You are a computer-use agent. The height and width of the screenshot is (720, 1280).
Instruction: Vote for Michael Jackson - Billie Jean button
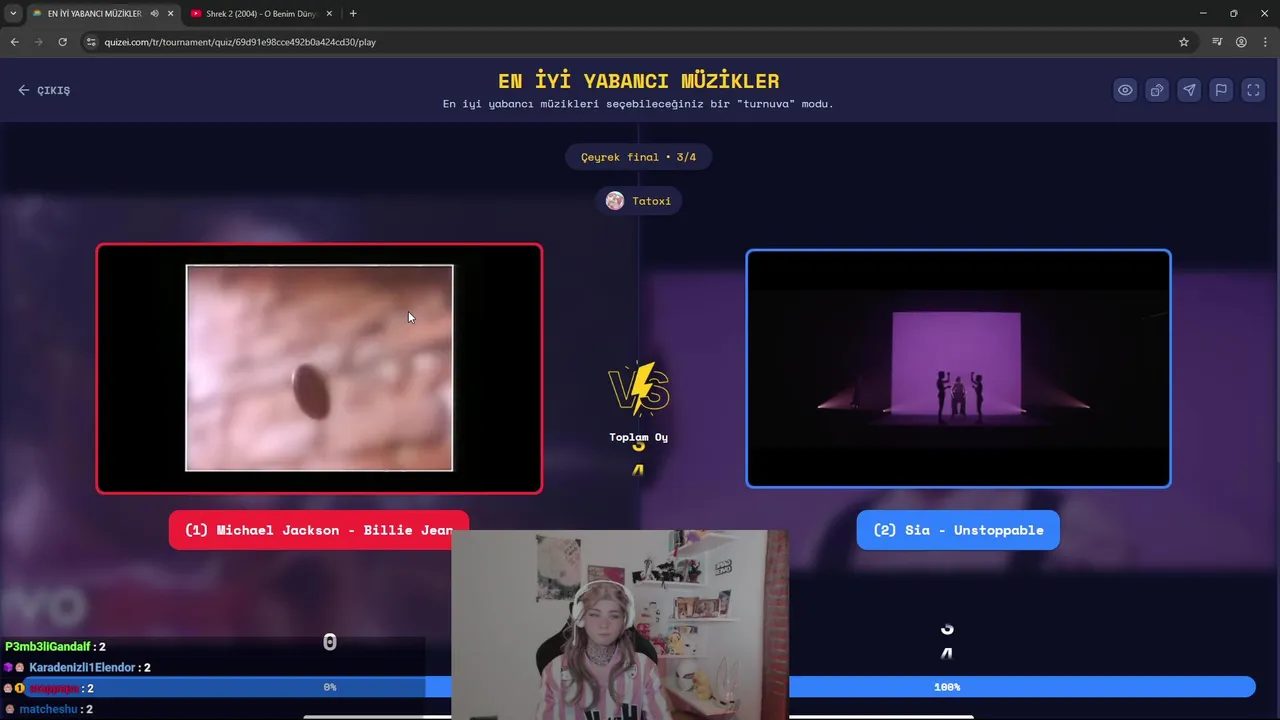click(x=319, y=530)
